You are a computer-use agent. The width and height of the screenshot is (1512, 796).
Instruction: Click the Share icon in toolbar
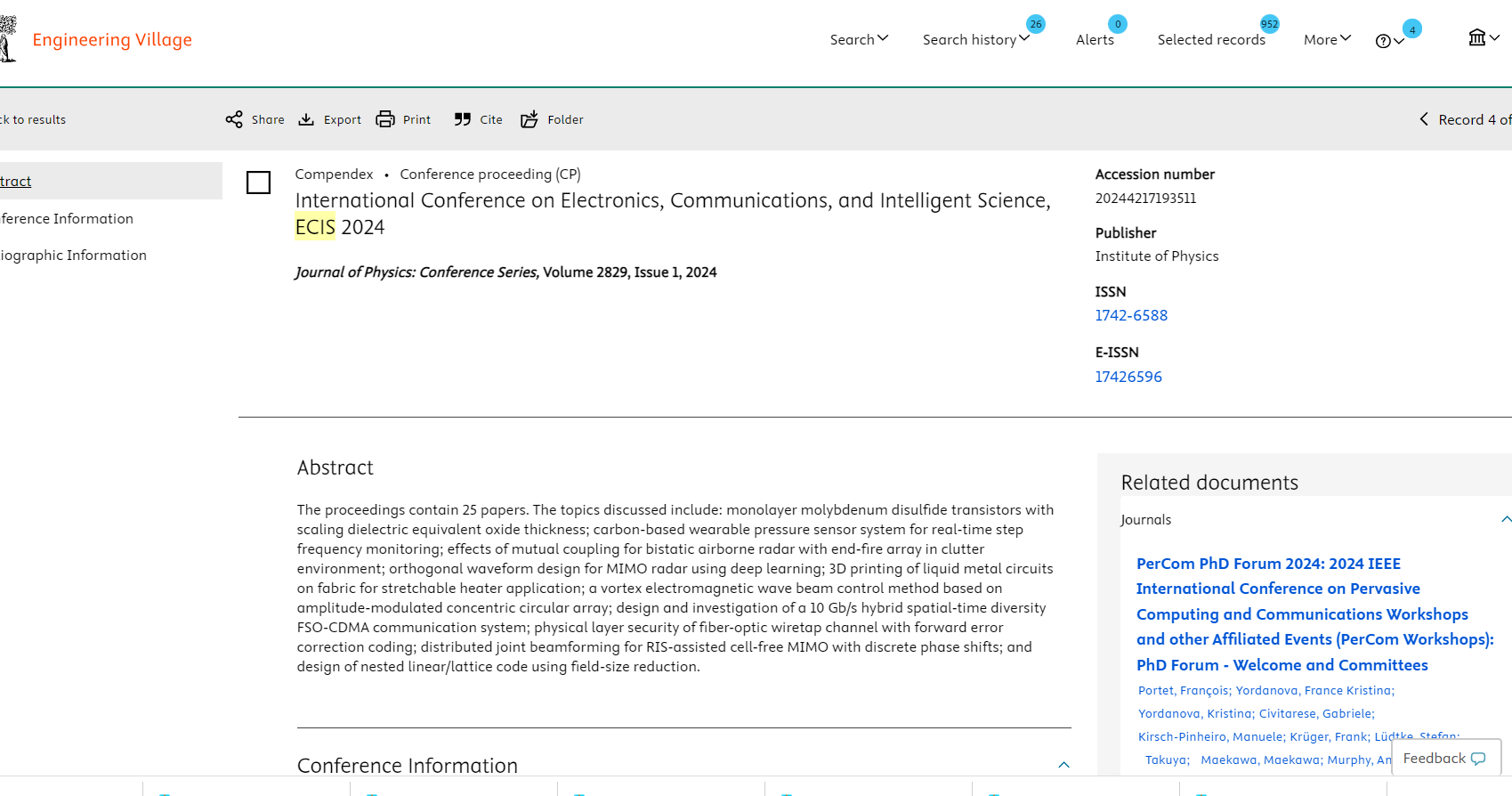234,119
